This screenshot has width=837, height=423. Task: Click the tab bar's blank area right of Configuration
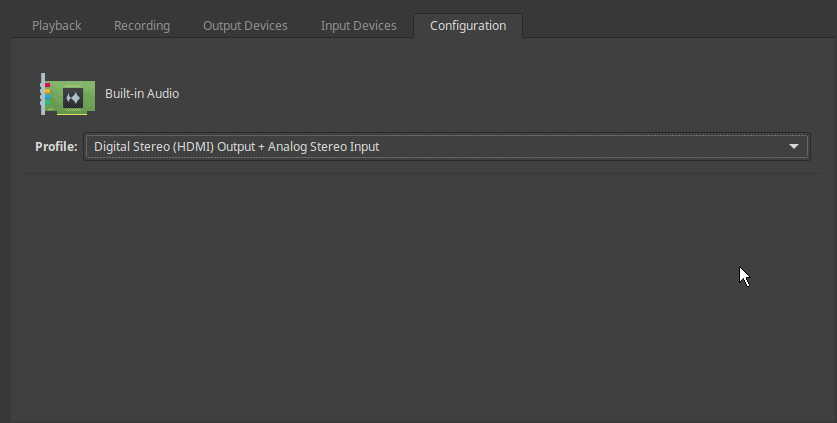678,26
